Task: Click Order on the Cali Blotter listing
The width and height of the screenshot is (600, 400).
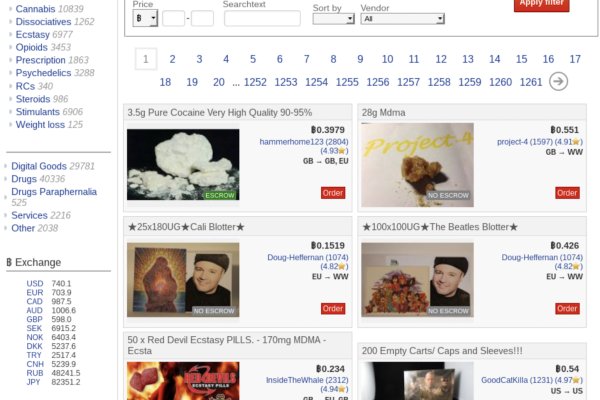Action: point(333,309)
